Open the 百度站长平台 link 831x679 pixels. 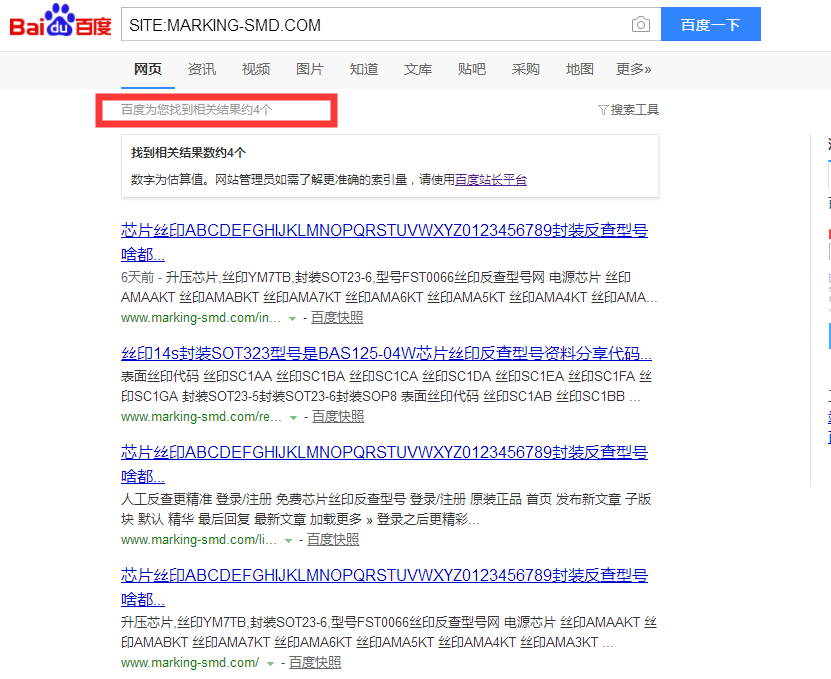[x=491, y=180]
